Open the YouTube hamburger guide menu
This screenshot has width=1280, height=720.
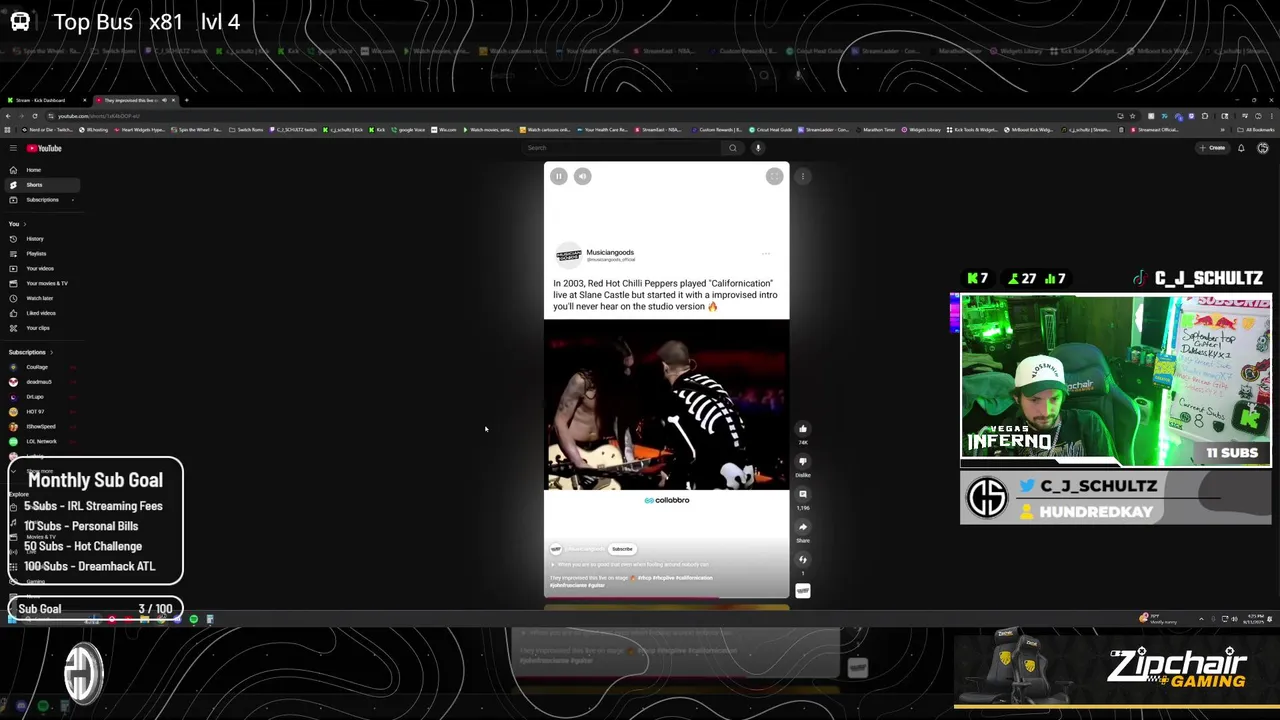(x=13, y=148)
